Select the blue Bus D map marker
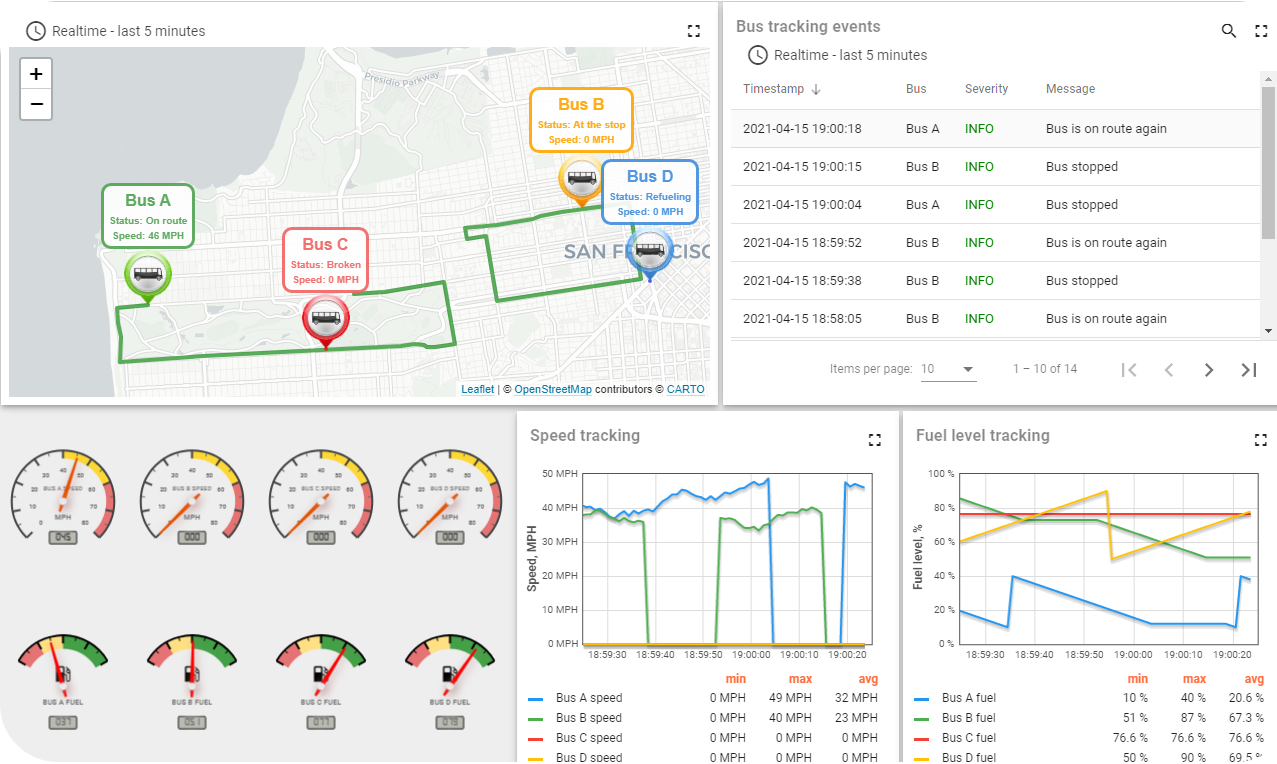Viewport: 1277px width, 764px height. pos(650,254)
